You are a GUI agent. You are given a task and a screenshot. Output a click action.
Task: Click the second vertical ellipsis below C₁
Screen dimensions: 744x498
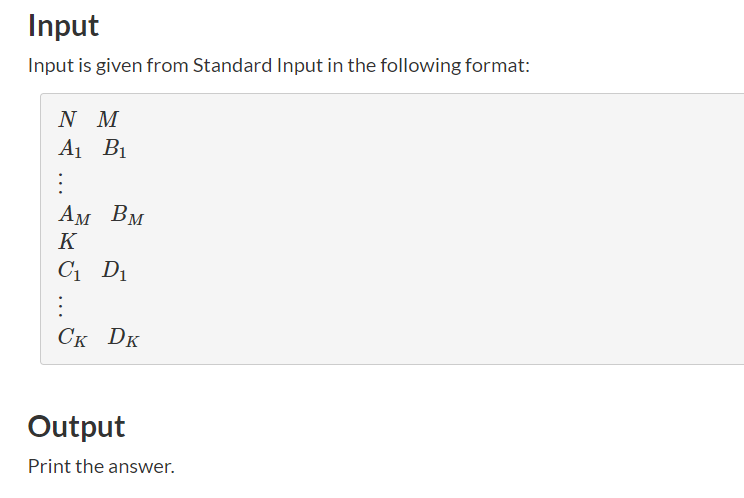61,305
